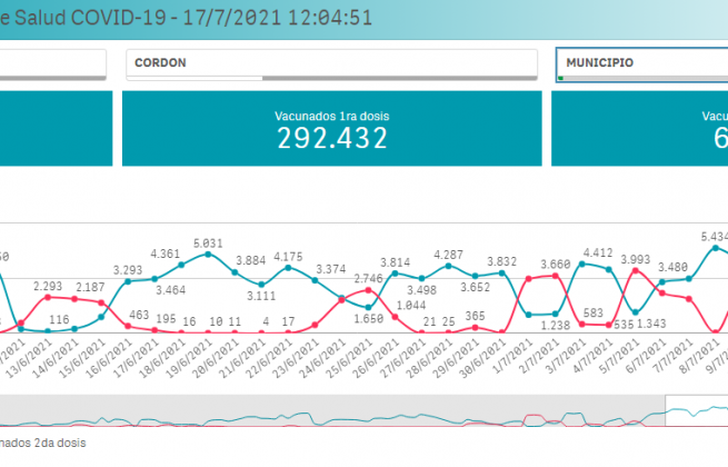Select the 5.031 data point on chart

click(x=207, y=254)
